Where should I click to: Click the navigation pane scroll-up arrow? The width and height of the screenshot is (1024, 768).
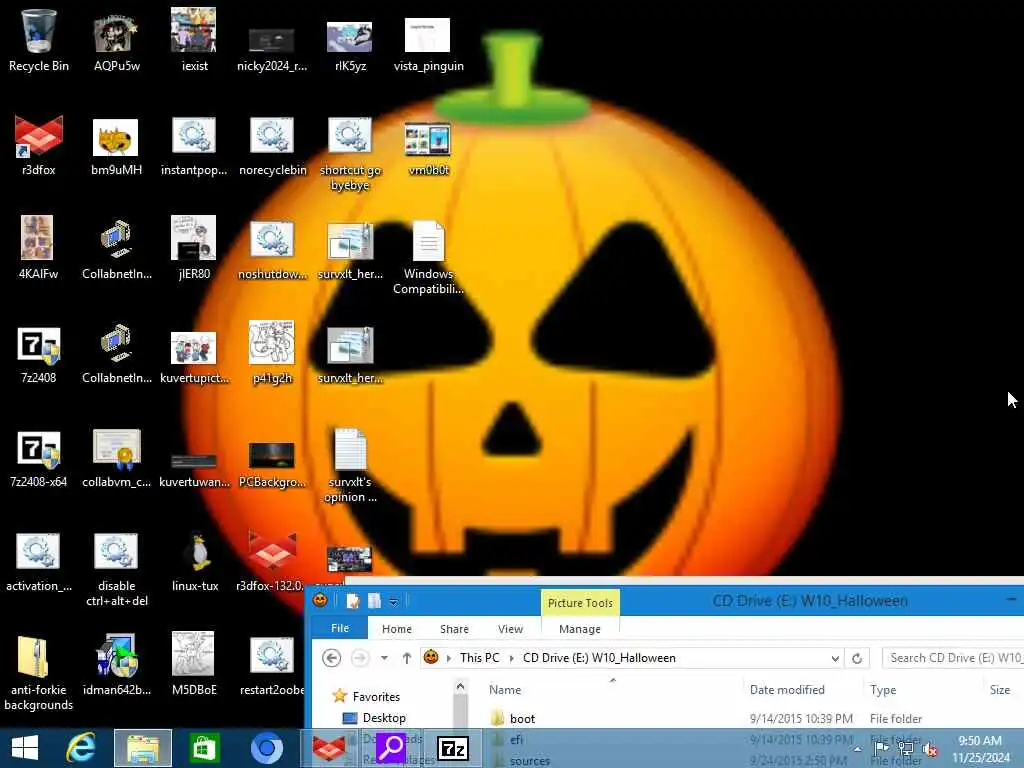click(460, 686)
